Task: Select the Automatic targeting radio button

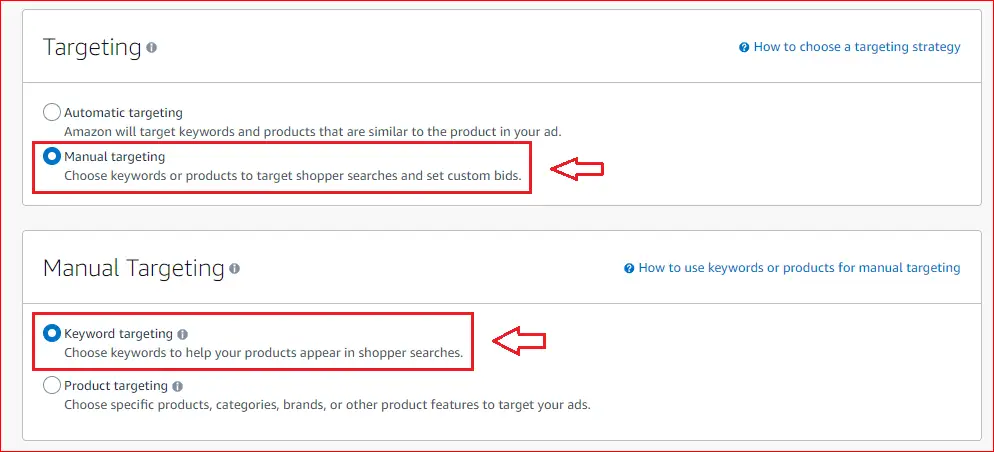Action: point(51,113)
